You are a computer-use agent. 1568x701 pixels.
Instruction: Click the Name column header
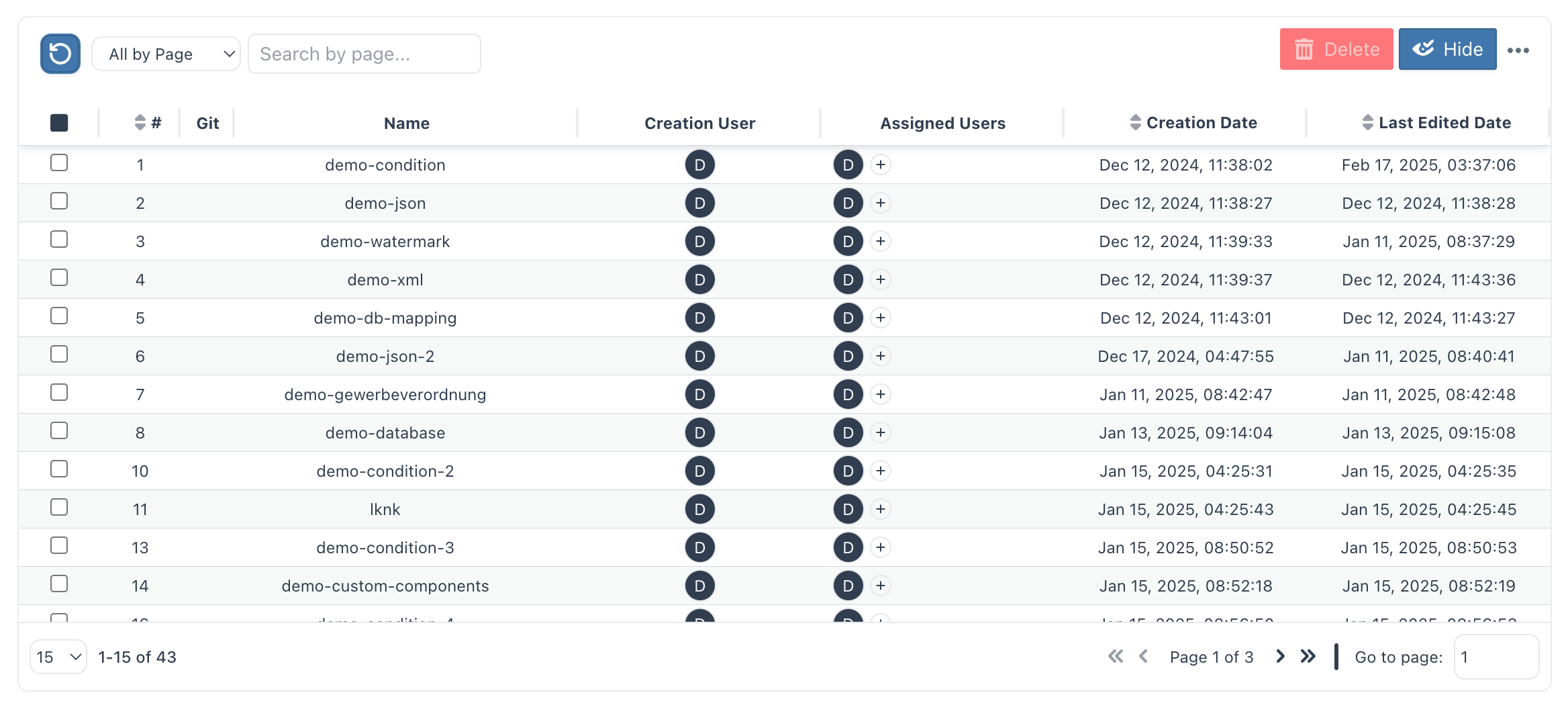click(406, 124)
